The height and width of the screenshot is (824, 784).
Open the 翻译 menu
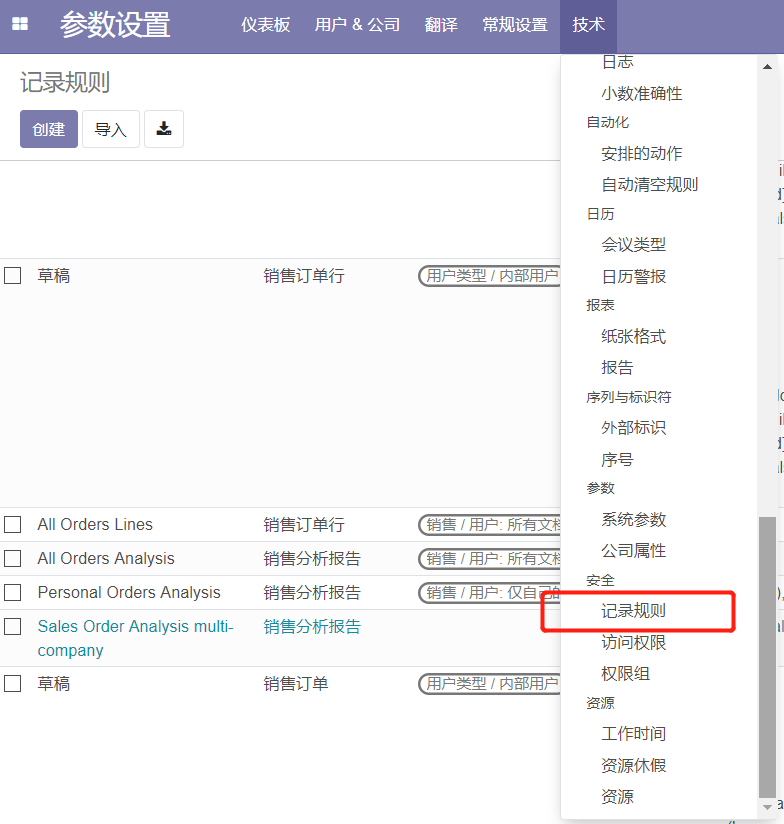click(441, 25)
